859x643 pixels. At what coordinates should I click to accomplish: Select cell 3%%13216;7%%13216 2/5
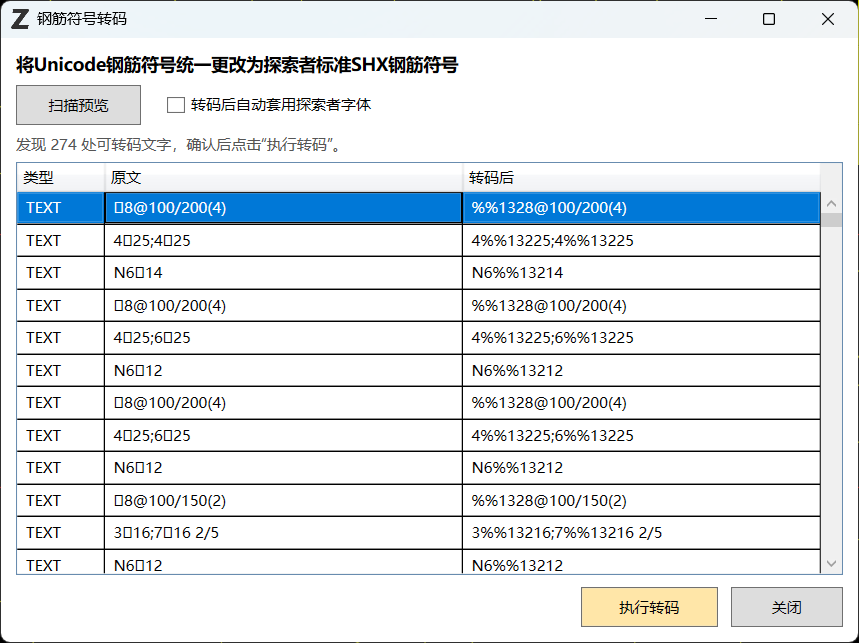point(641,532)
